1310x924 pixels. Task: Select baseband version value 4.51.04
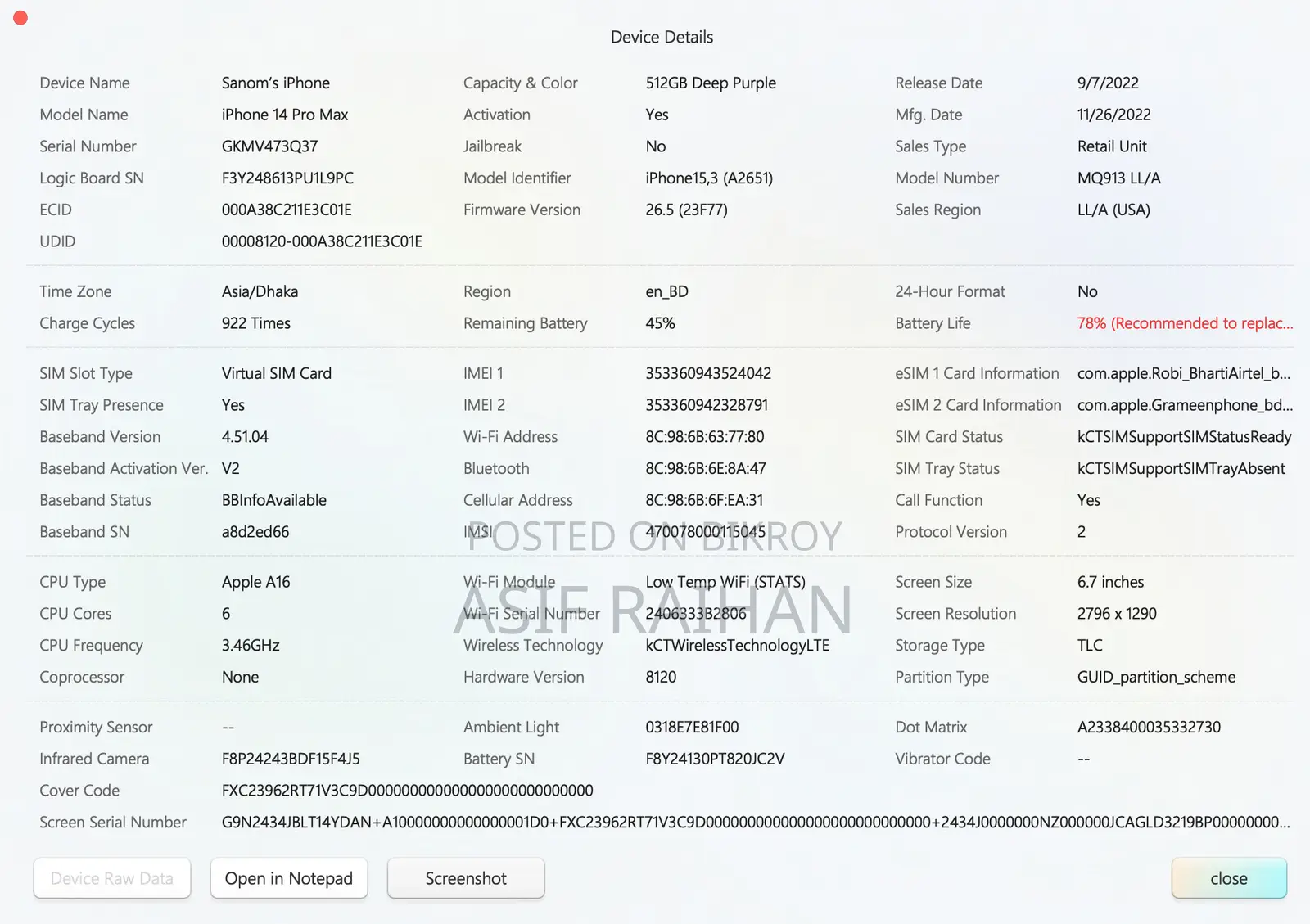[245, 437]
